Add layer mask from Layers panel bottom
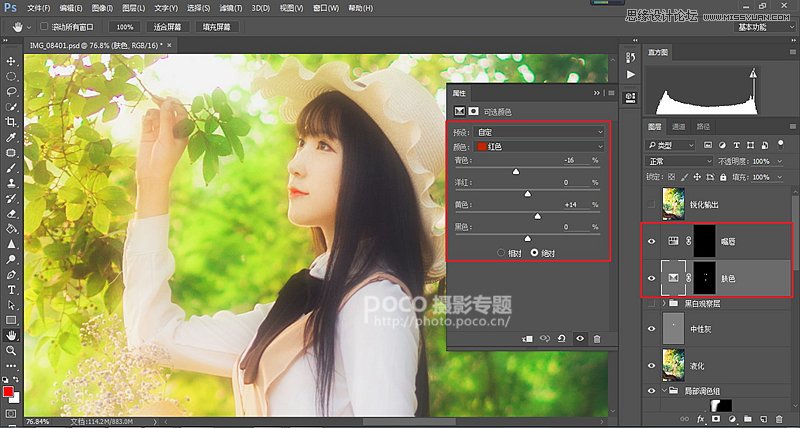The height and width of the screenshot is (428, 800). pyautogui.click(x=716, y=419)
